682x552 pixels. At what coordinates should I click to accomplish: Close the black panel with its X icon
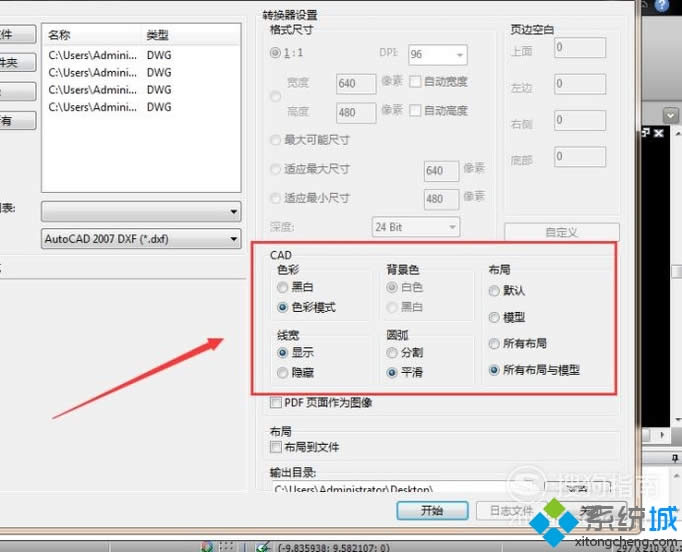point(659,133)
